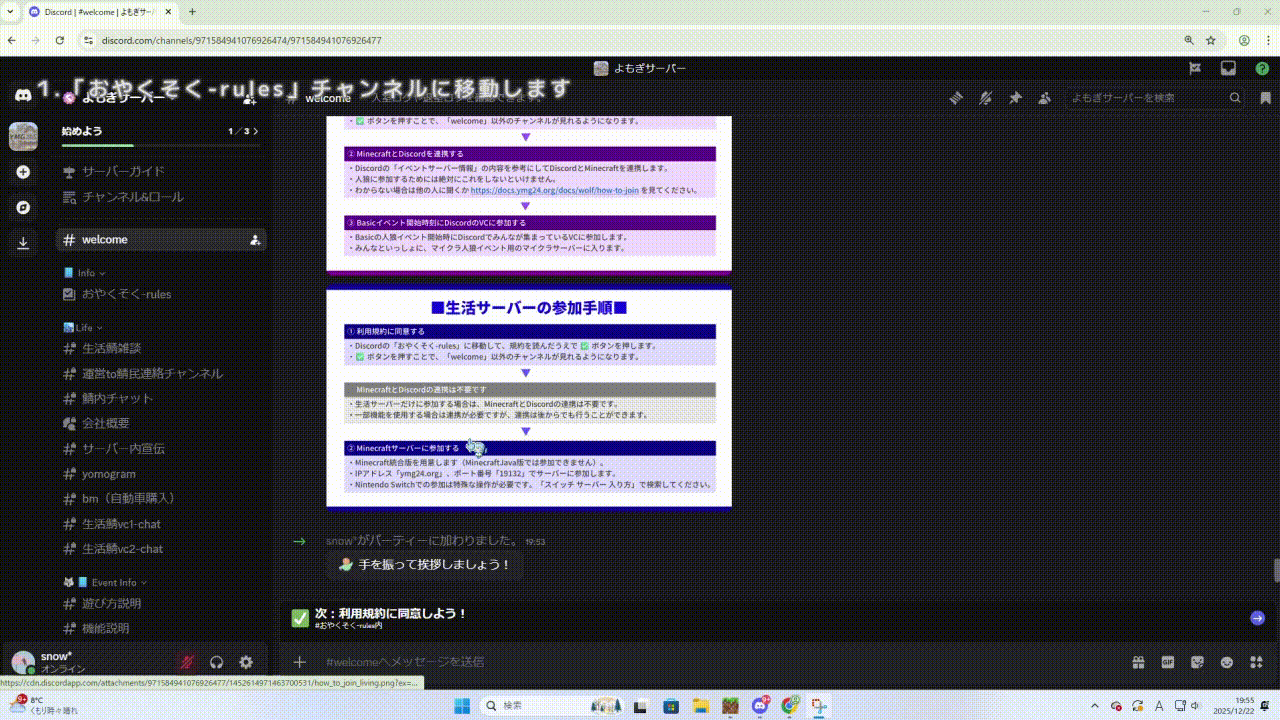Screen dimensions: 1280x720
Task: Add a server with the plus icon
Action: tap(23, 172)
